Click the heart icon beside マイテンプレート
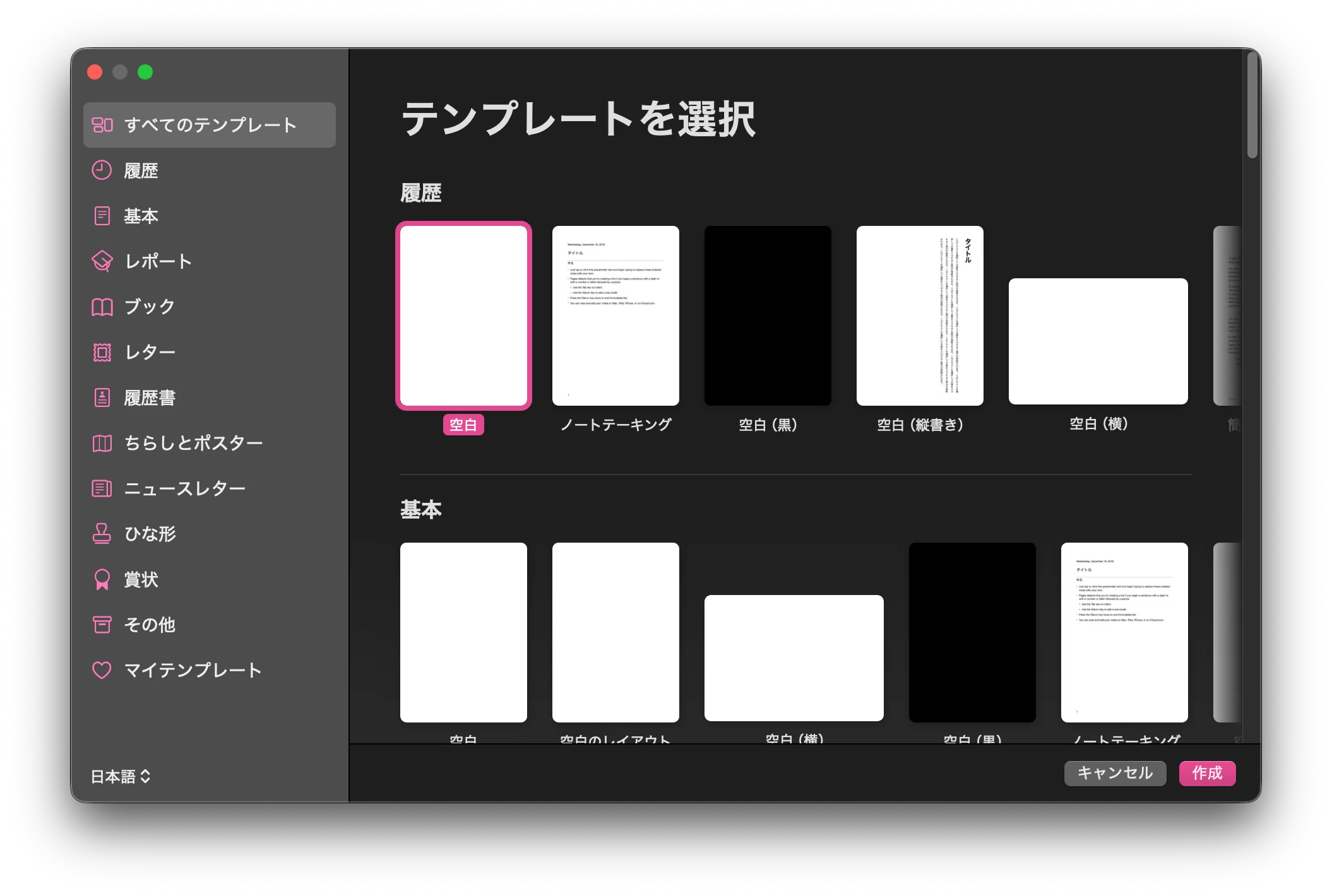 (x=102, y=670)
